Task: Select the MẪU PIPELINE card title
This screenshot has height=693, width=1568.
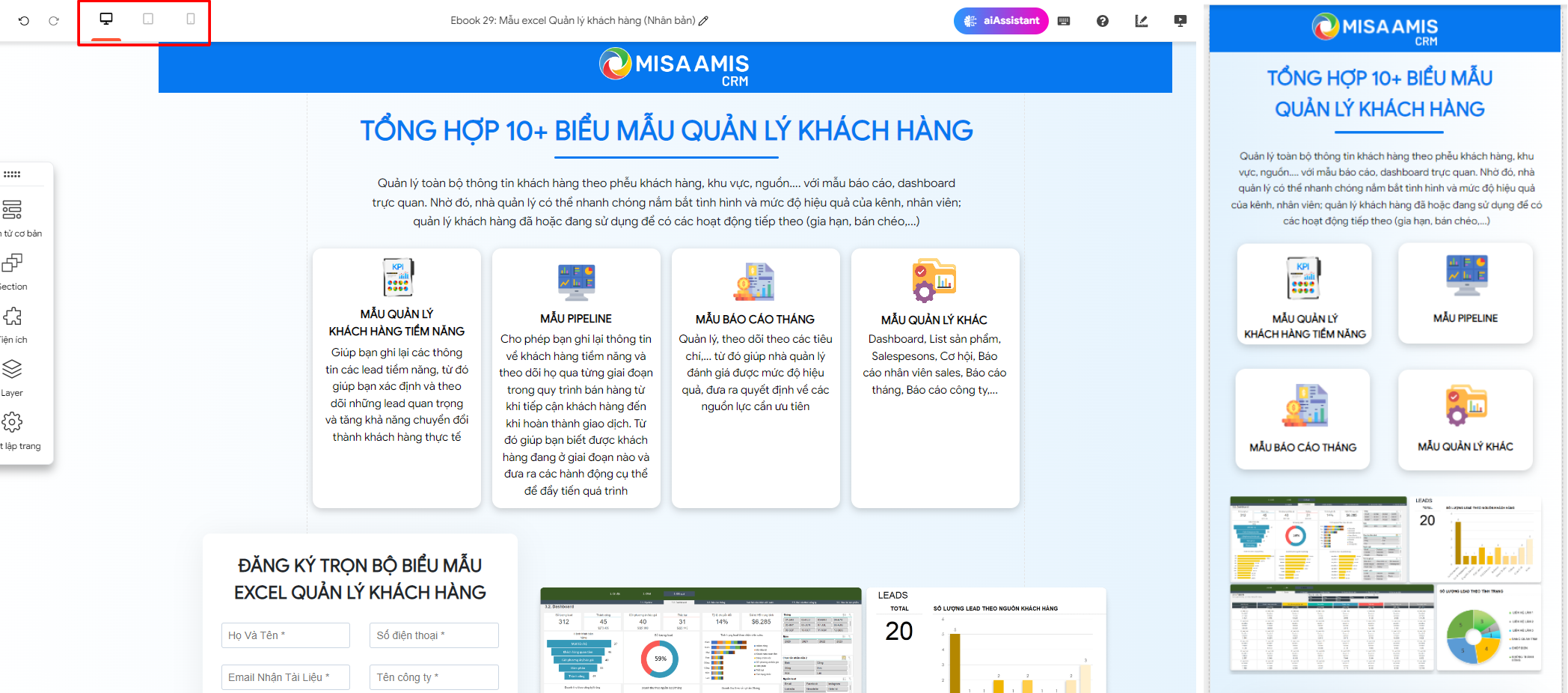Action: tap(576, 319)
